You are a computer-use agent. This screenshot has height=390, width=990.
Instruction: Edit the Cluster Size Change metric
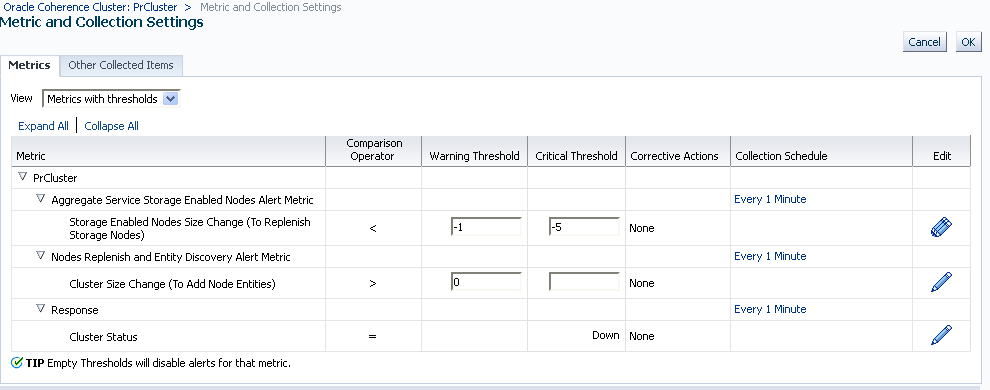point(941,282)
